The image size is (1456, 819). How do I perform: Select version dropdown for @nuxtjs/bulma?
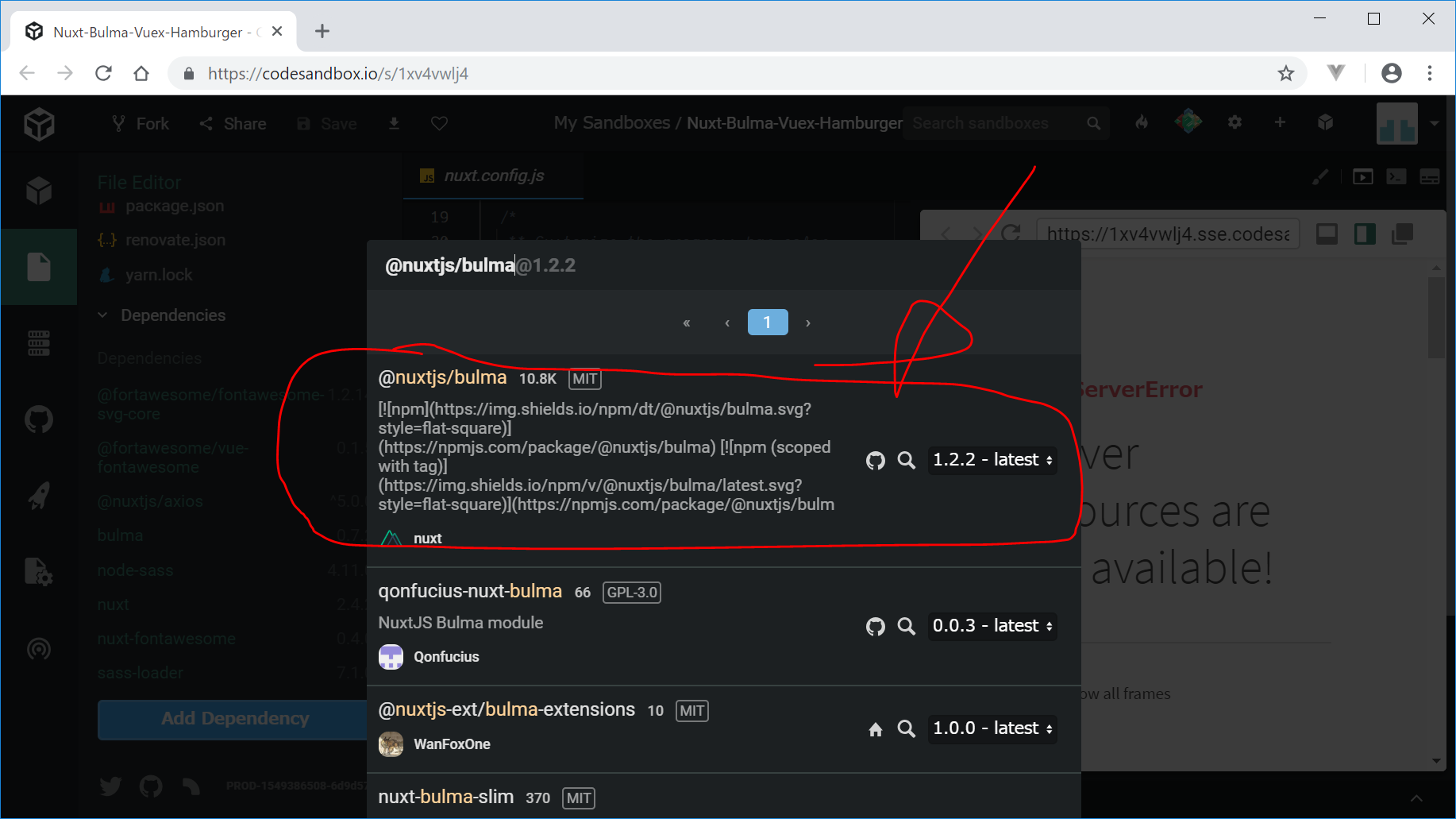[992, 460]
